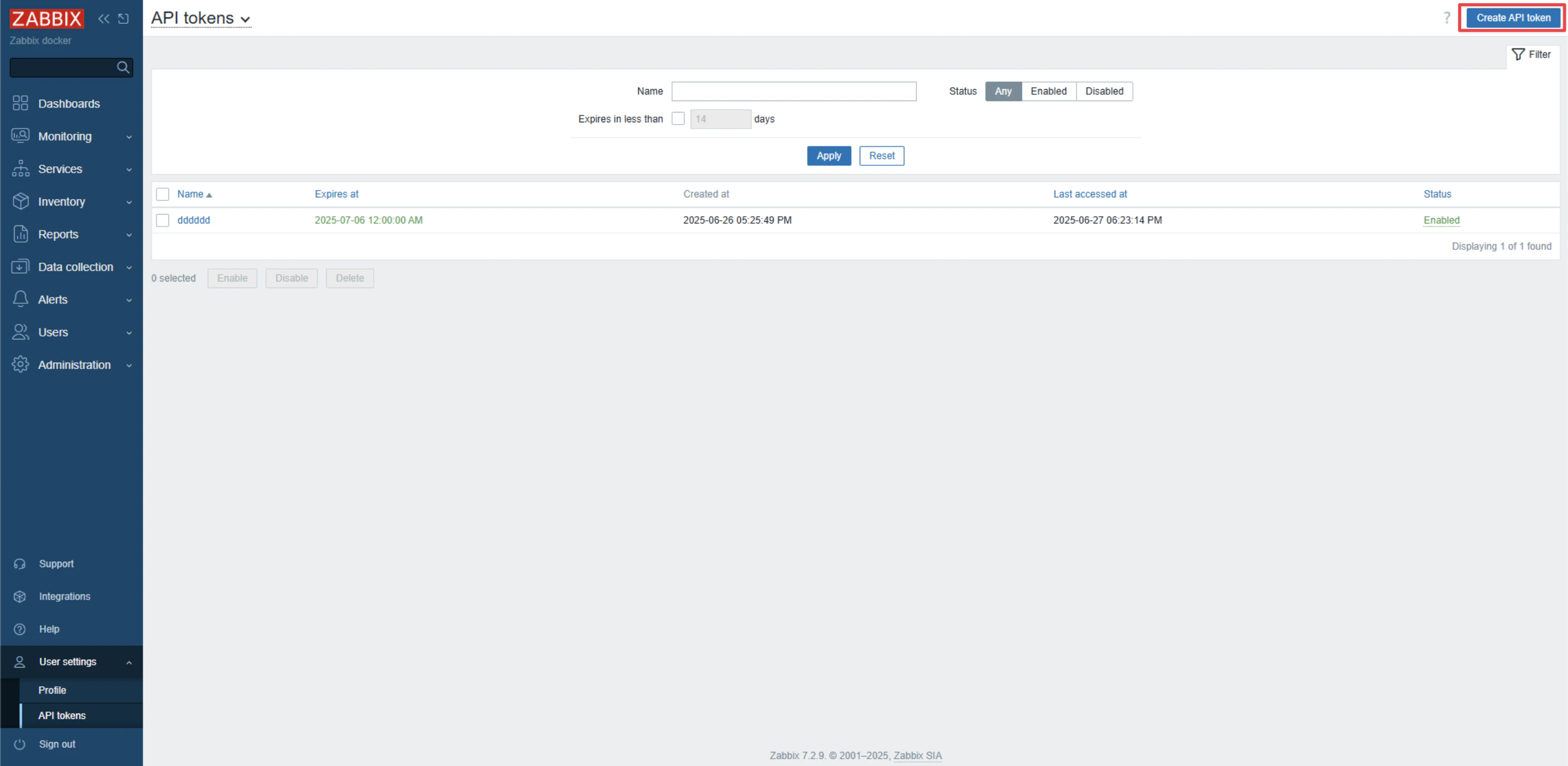The height and width of the screenshot is (766, 1568).
Task: Apply the filter
Action: click(829, 156)
